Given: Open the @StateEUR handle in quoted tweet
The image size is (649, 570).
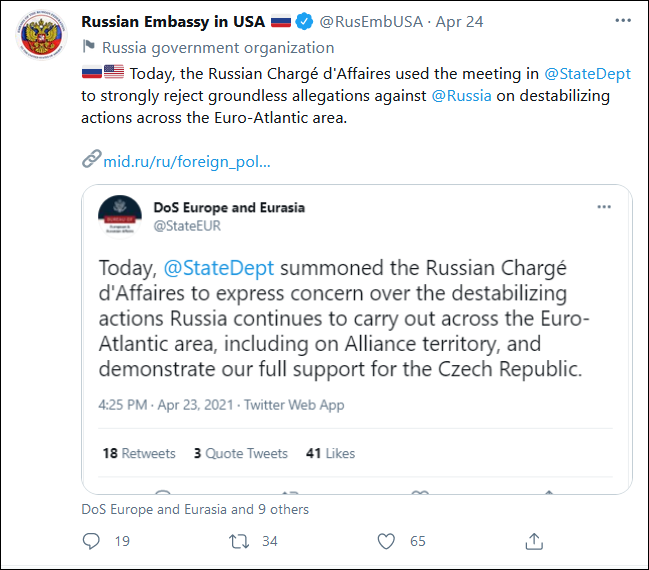Looking at the screenshot, I should 187,226.
